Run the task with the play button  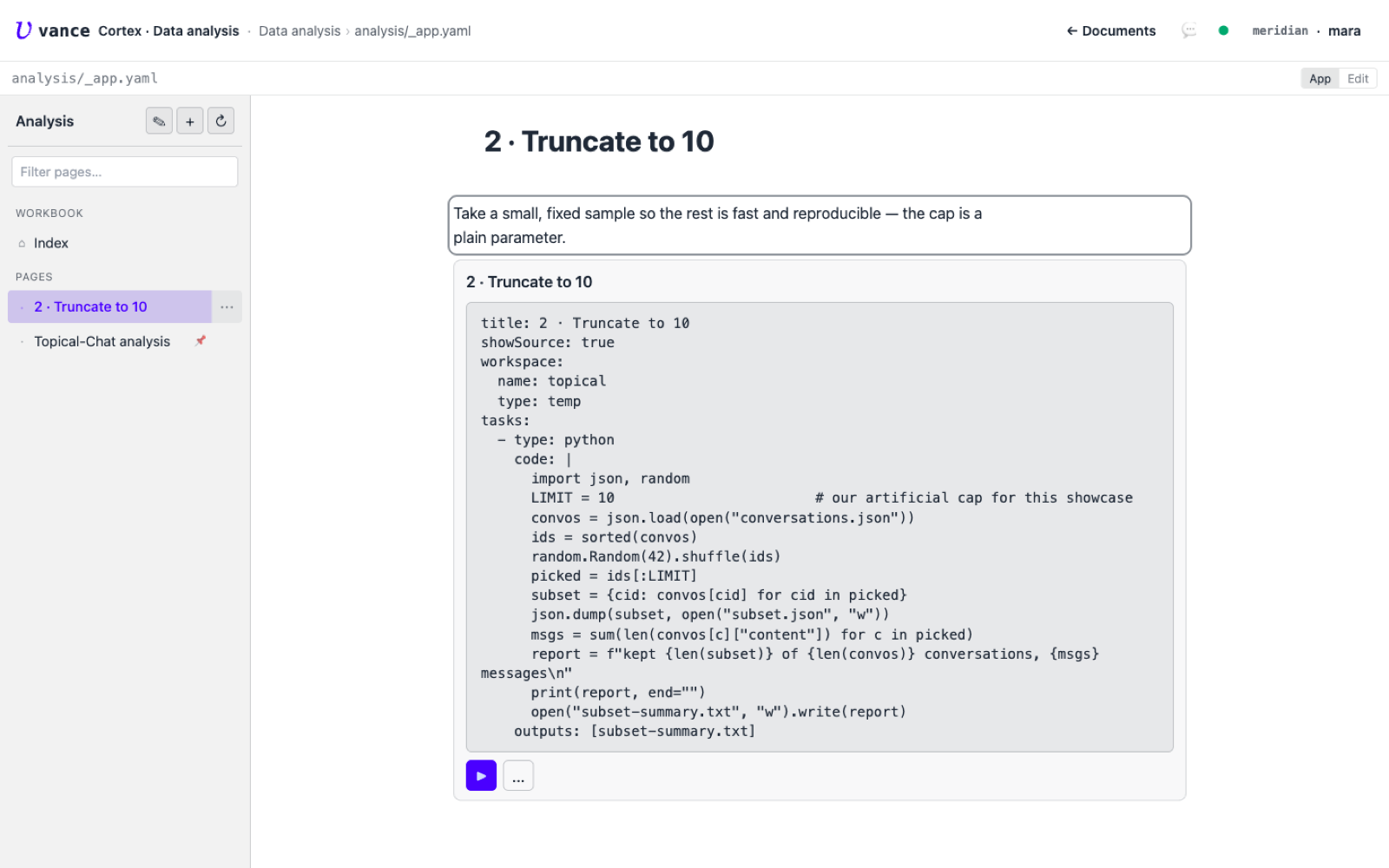point(481,775)
